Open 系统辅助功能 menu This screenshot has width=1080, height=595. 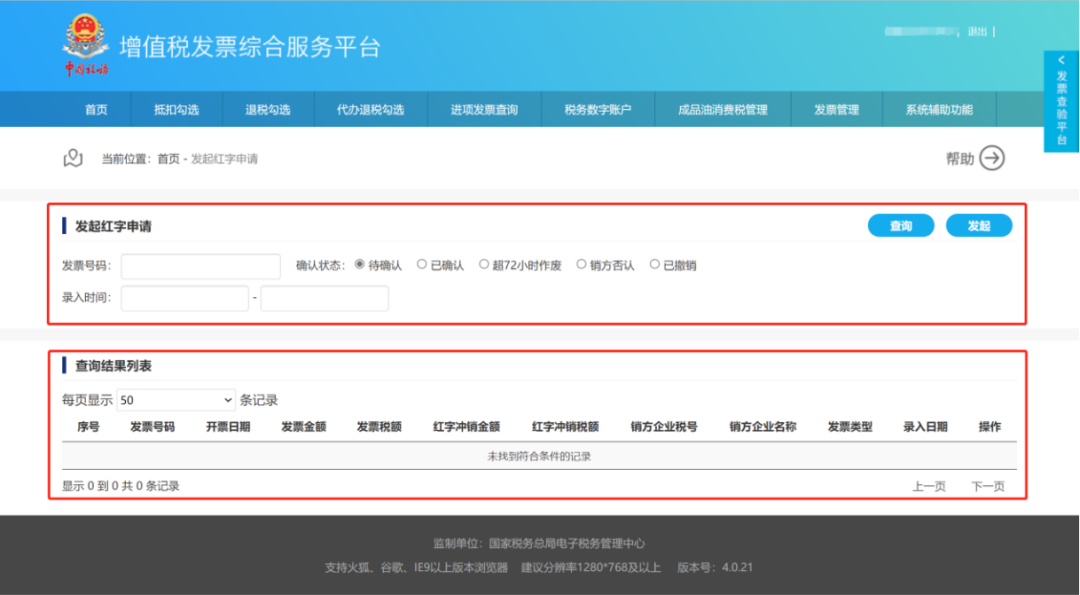pos(939,110)
